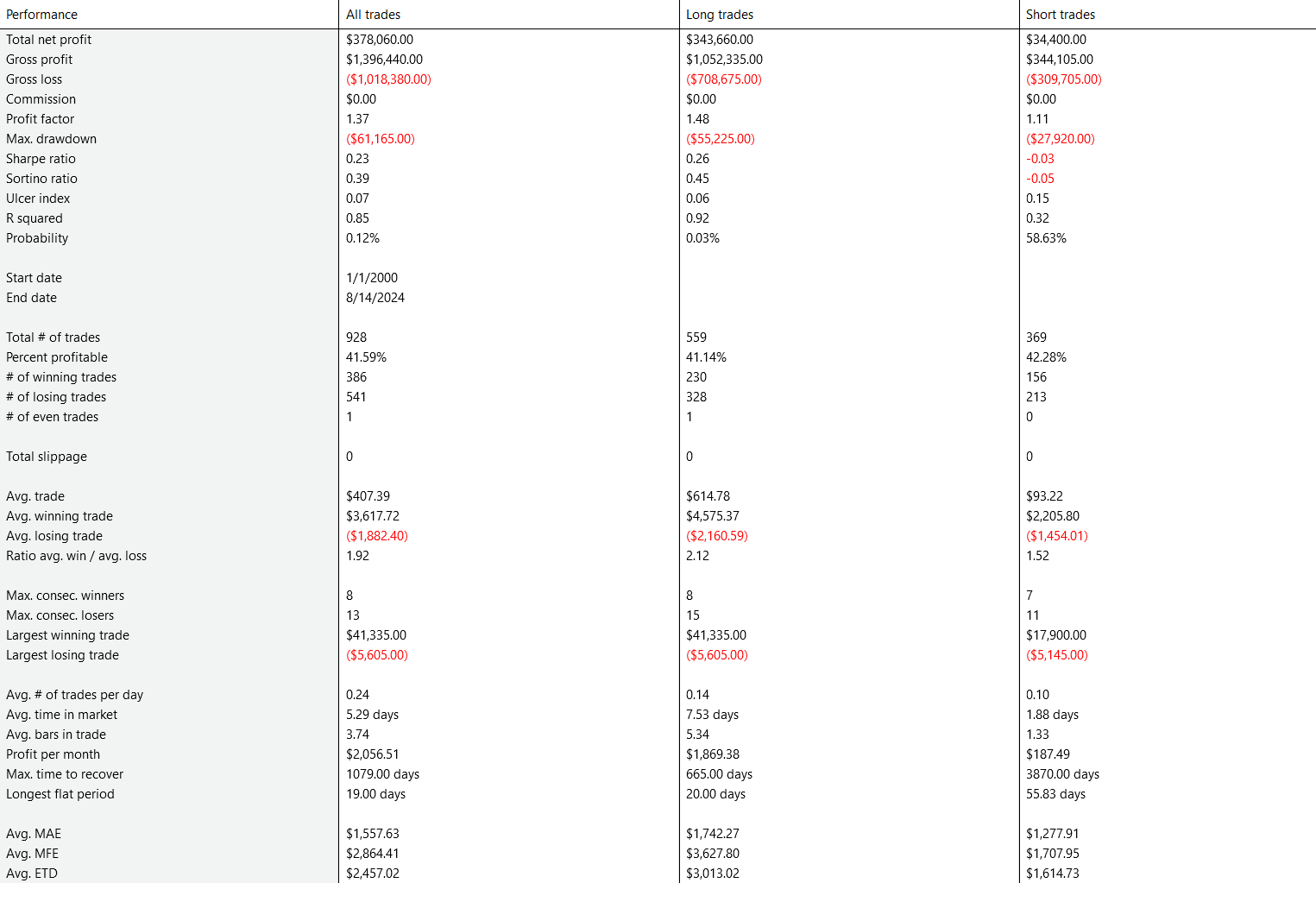This screenshot has height=902, width=1316.
Task: Click the Sharpe ratio row label
Action: pyautogui.click(x=41, y=159)
